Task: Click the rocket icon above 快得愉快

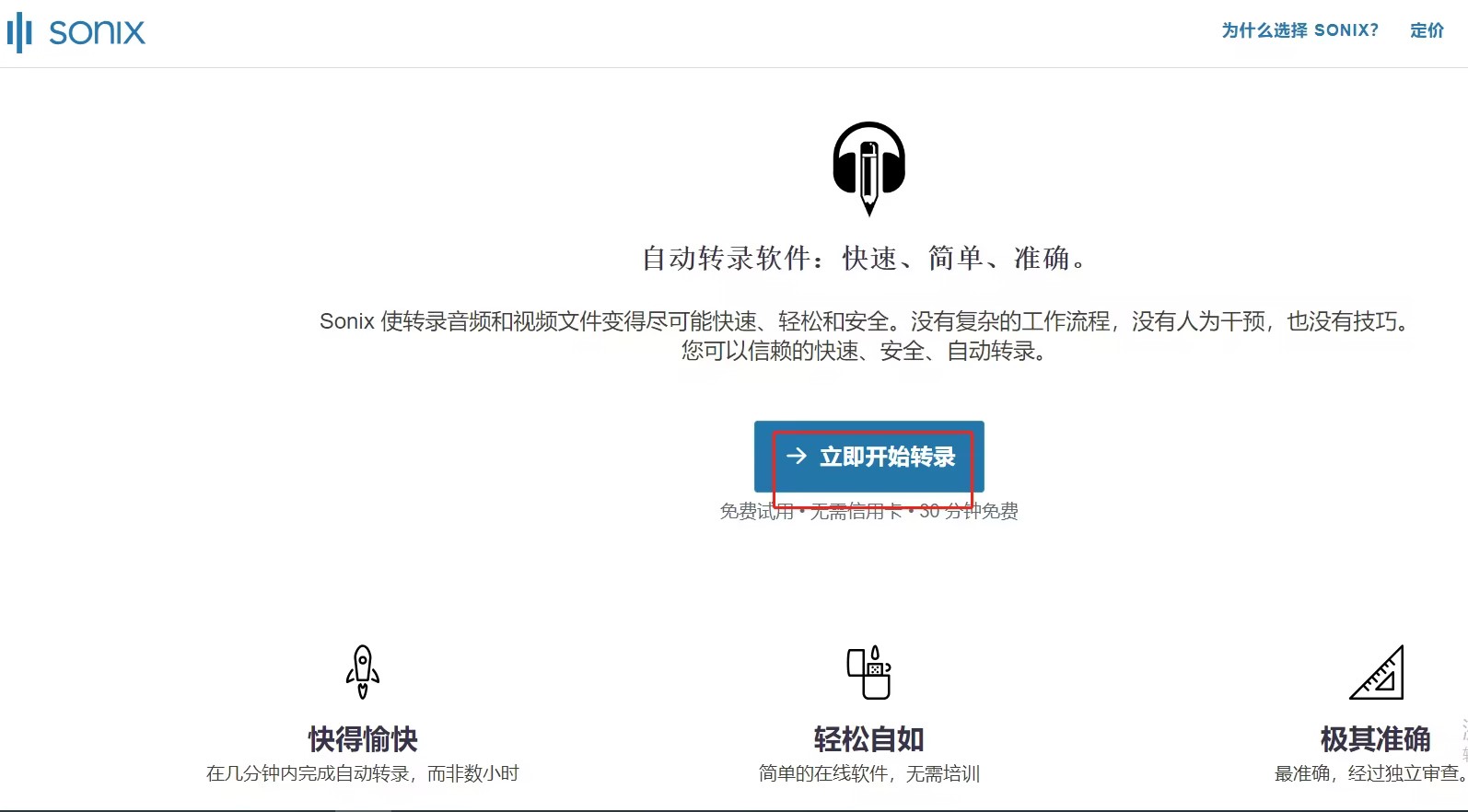Action: pos(363,672)
